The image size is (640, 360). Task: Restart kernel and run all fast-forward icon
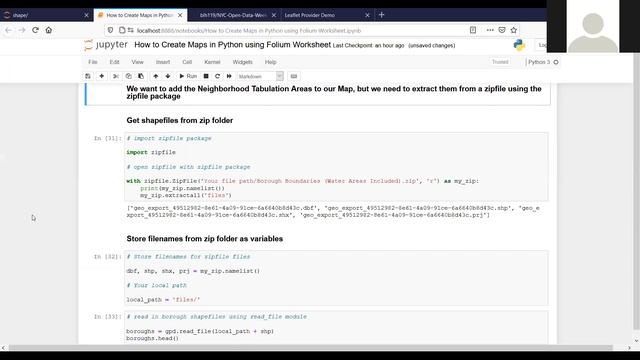229,76
